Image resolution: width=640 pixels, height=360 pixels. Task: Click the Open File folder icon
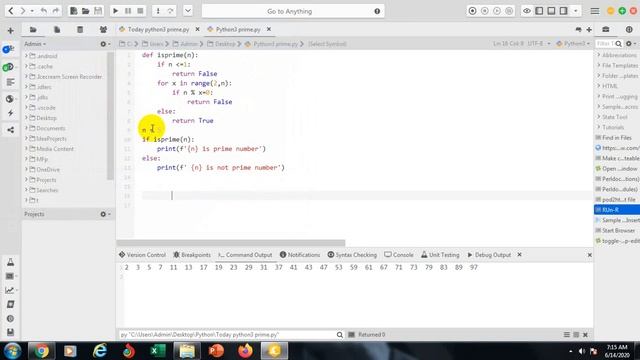pos(86,11)
